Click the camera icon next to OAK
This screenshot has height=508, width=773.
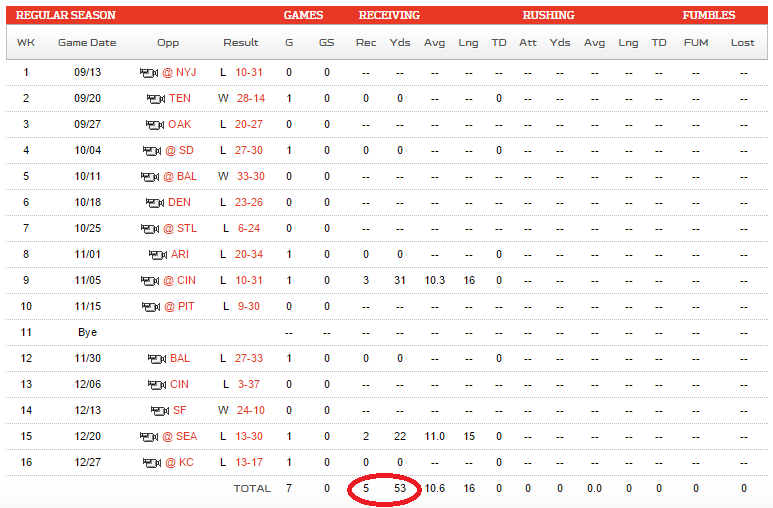tap(155, 125)
